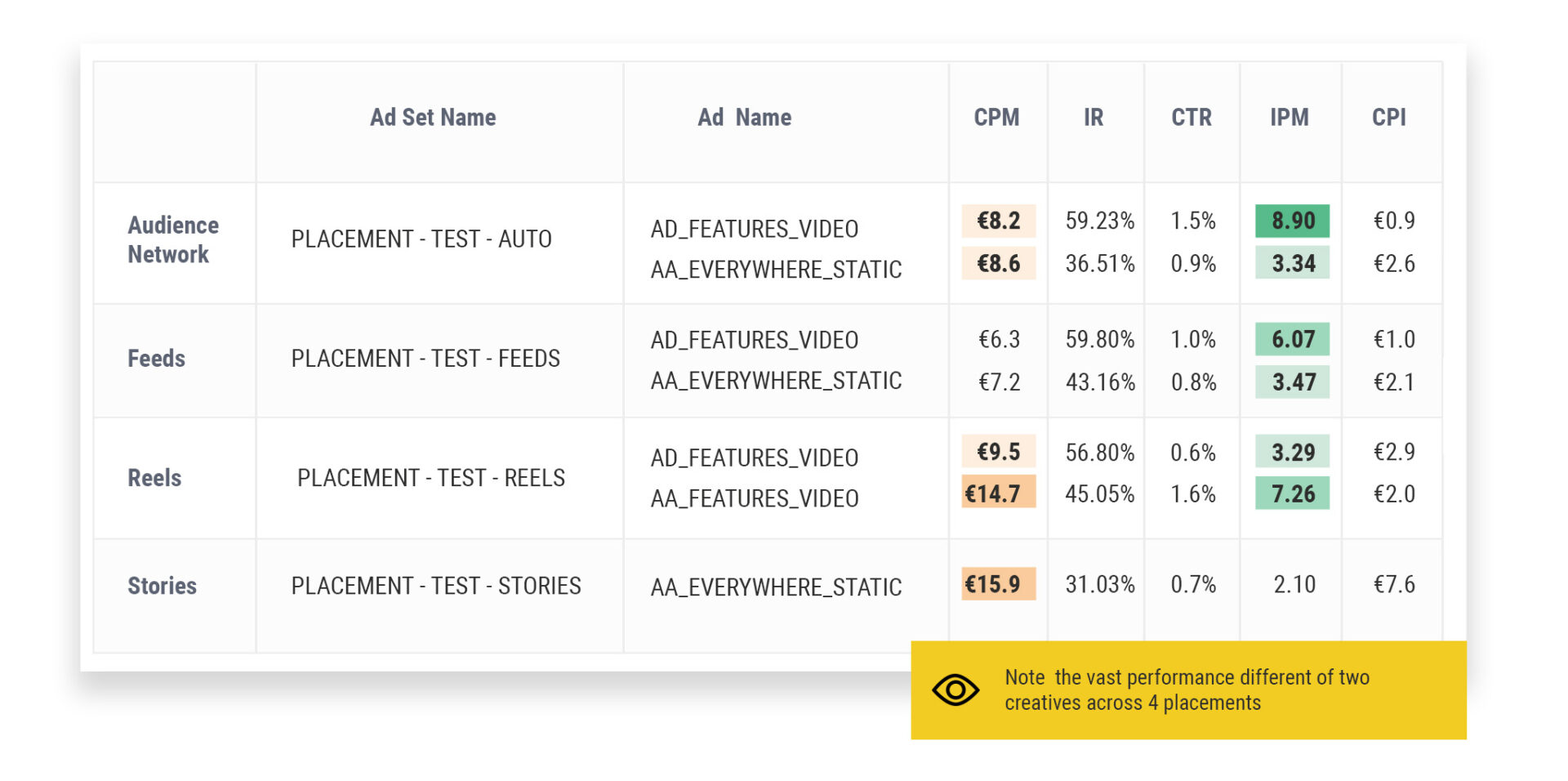Select the CPI column header

point(1390,118)
